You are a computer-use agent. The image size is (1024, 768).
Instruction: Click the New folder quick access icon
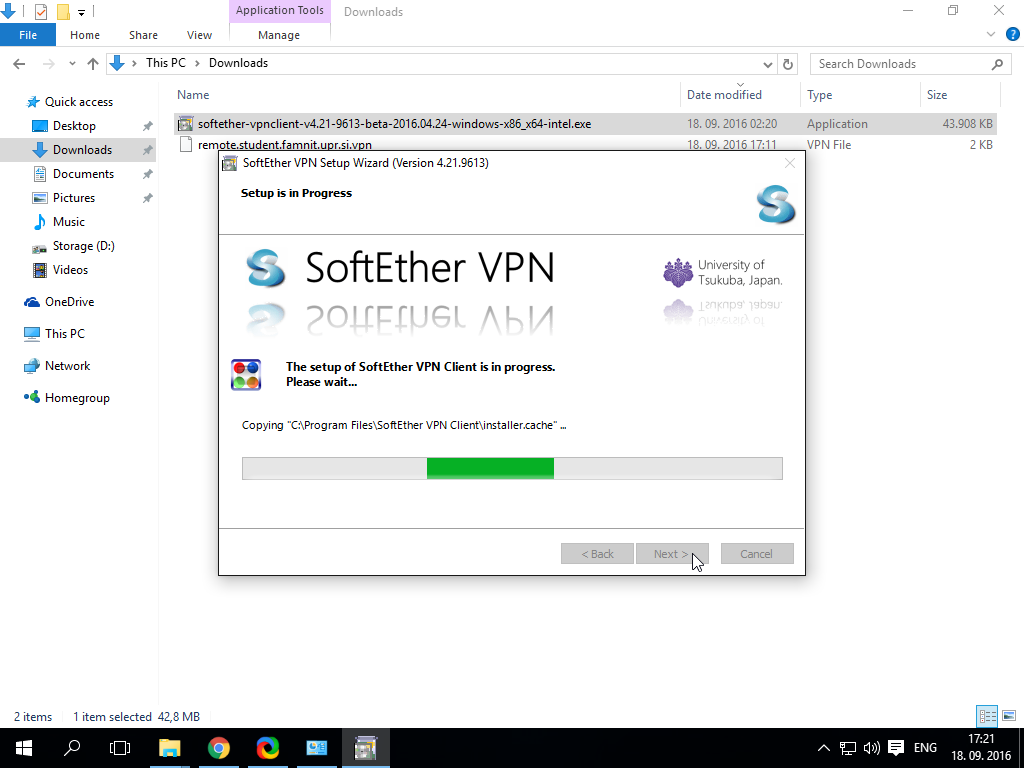63,11
